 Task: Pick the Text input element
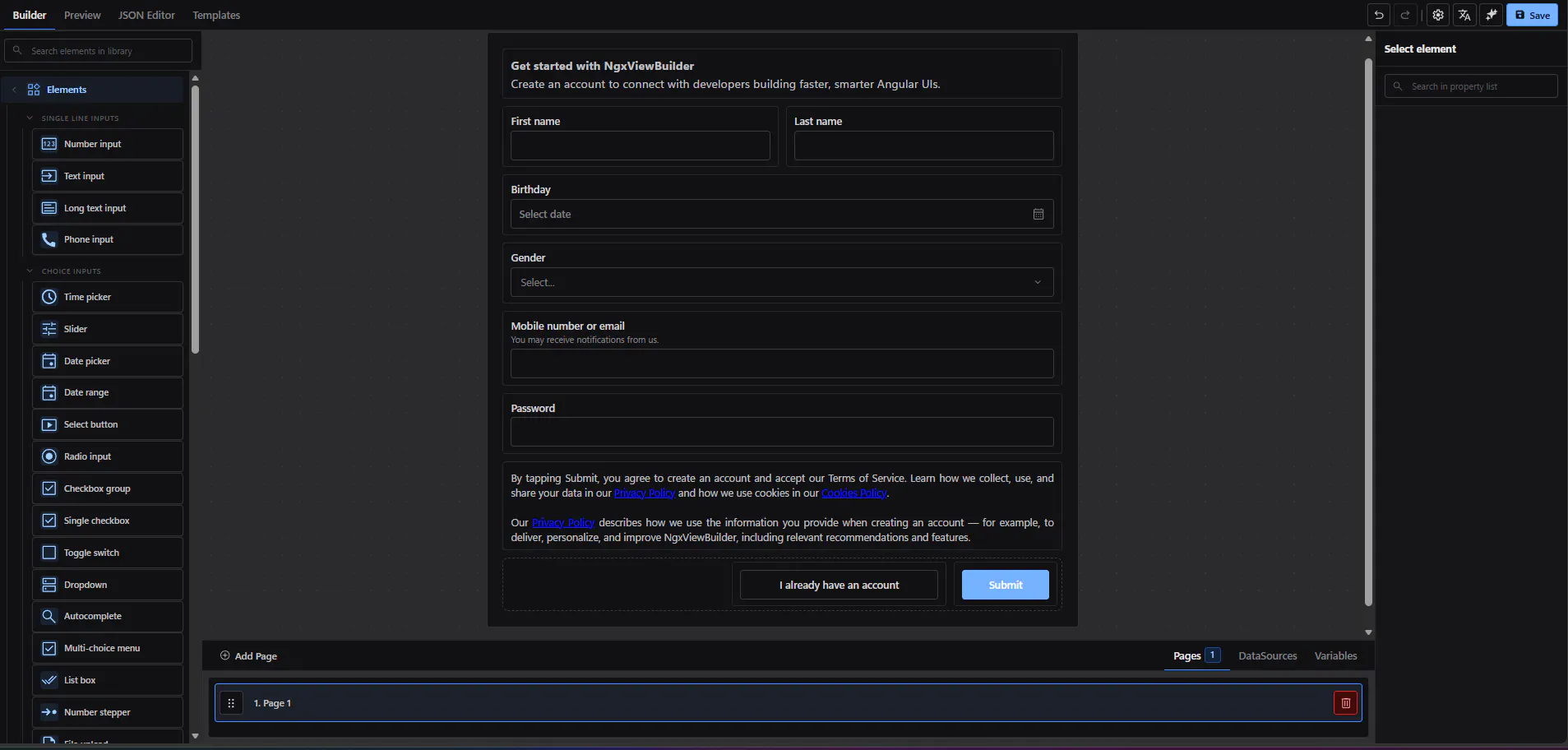pyautogui.click(x=108, y=176)
